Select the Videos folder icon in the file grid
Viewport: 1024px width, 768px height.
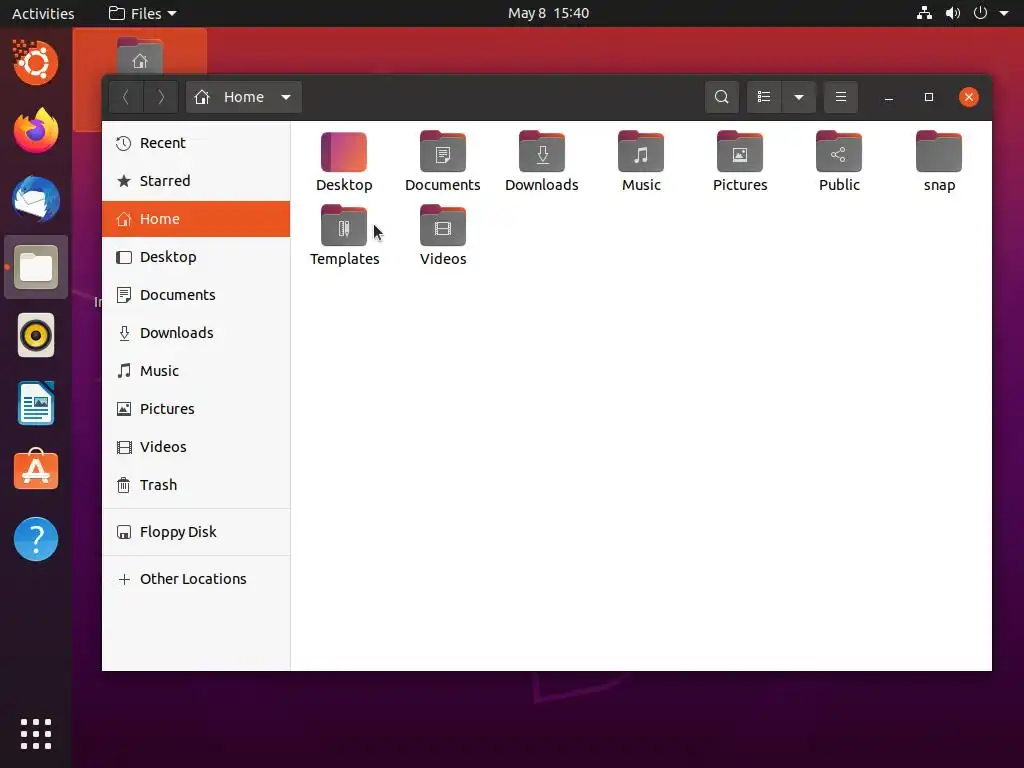pyautogui.click(x=443, y=226)
